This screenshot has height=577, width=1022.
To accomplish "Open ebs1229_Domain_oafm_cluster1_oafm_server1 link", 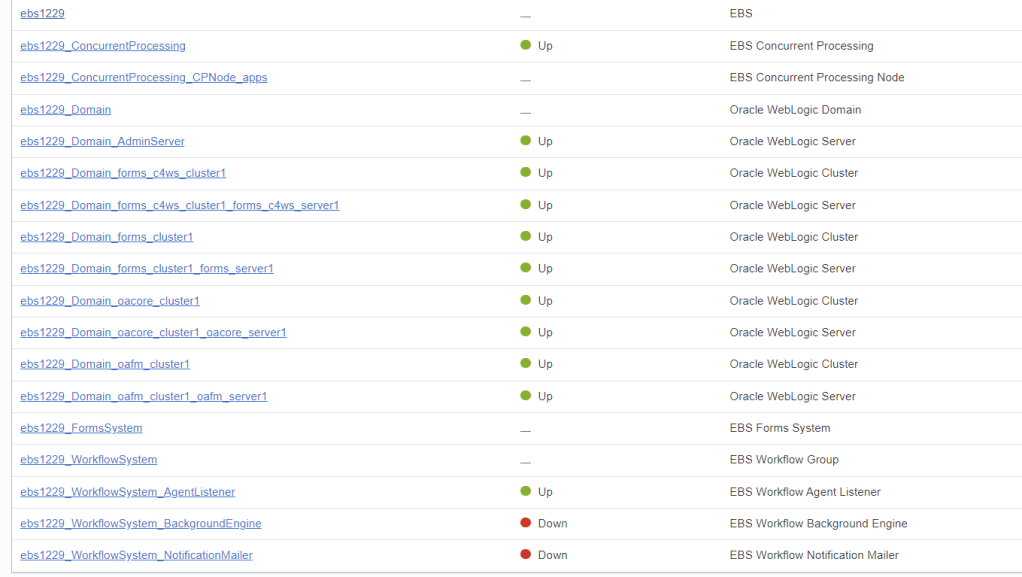I will pyautogui.click(x=143, y=397).
